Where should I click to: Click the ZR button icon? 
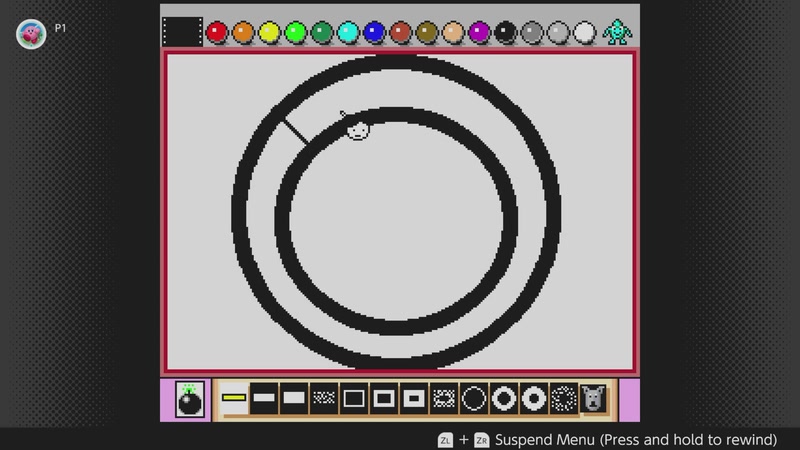pos(482,440)
